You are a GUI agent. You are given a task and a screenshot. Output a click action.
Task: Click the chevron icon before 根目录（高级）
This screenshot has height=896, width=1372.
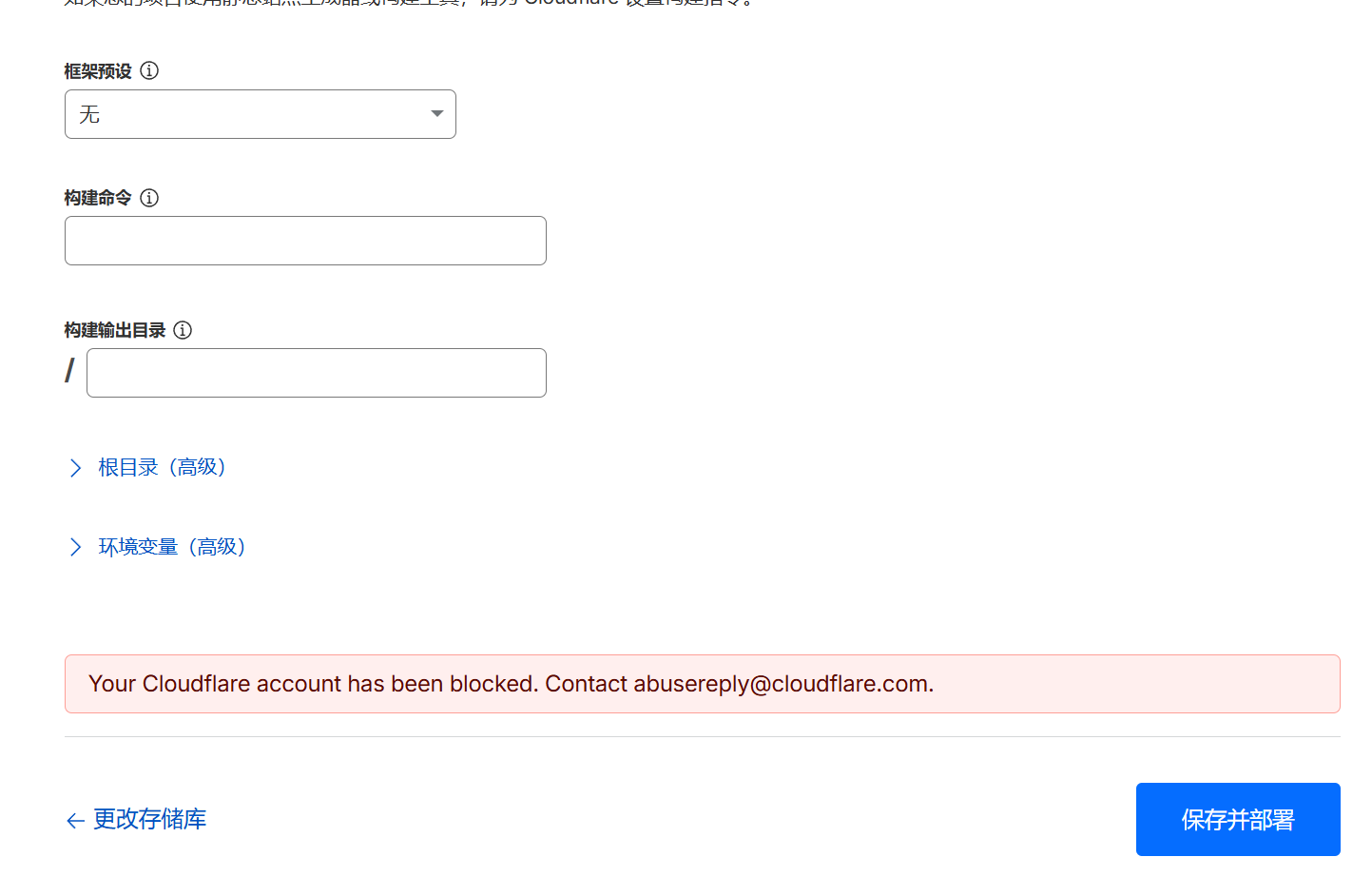pyautogui.click(x=76, y=468)
